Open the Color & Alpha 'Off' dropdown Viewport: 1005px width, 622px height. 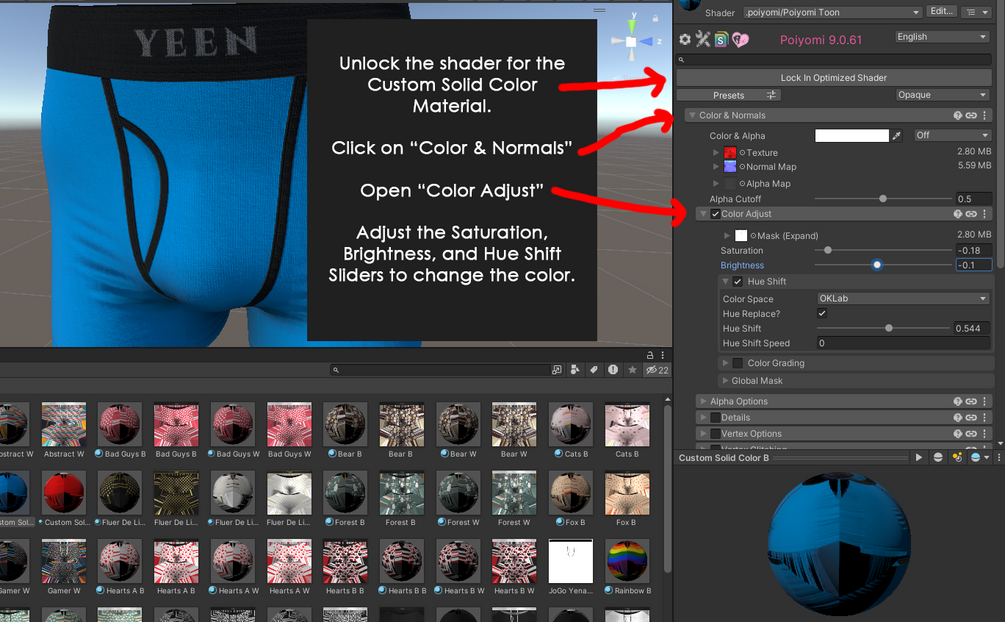click(x=952, y=135)
